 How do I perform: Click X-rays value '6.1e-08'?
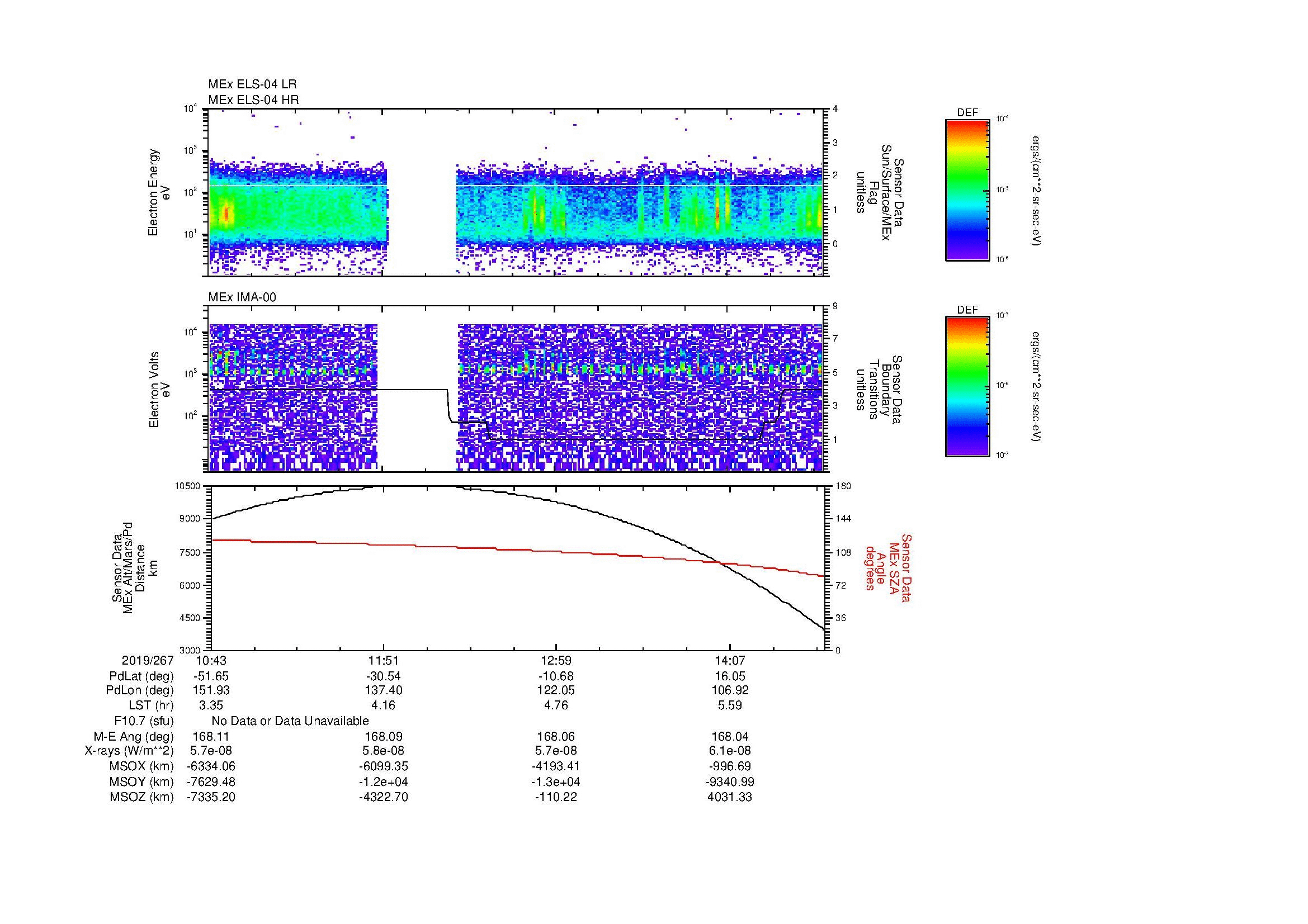point(730,751)
